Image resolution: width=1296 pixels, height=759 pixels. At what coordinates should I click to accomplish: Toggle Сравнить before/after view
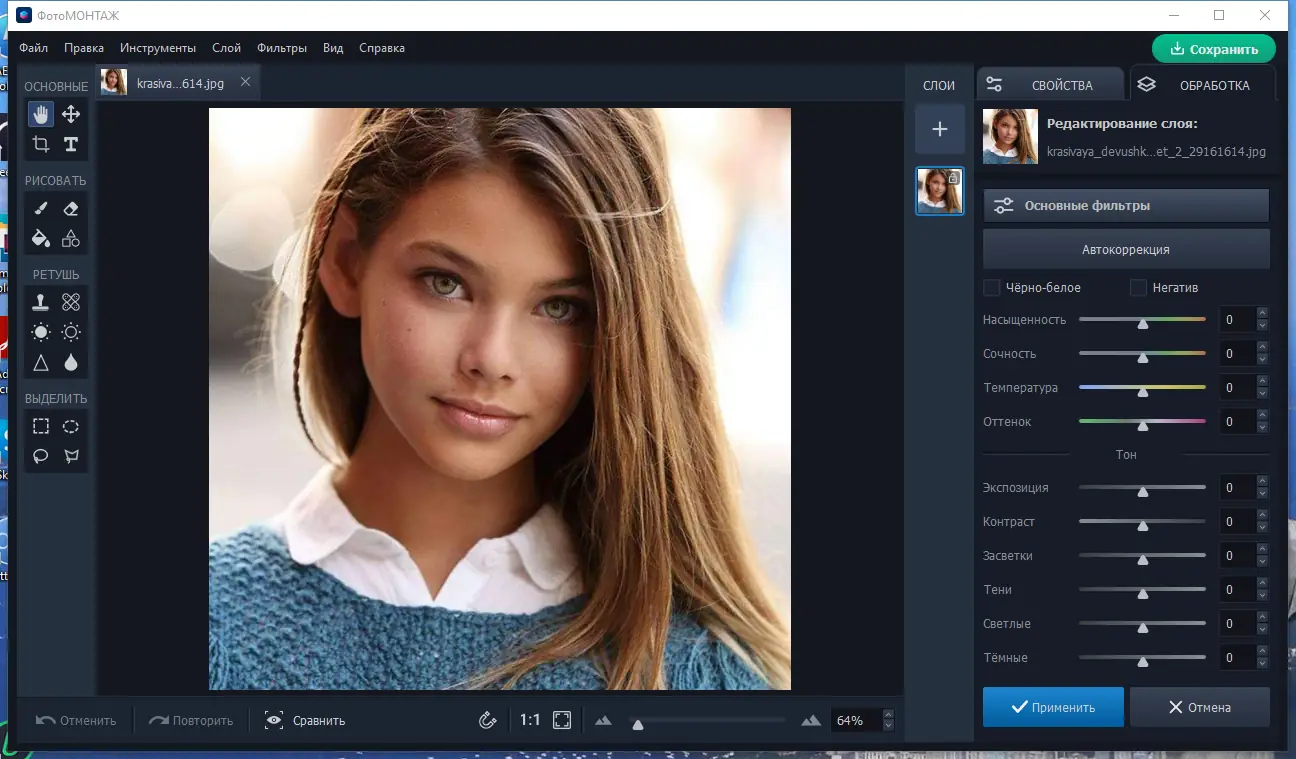pyautogui.click(x=305, y=720)
